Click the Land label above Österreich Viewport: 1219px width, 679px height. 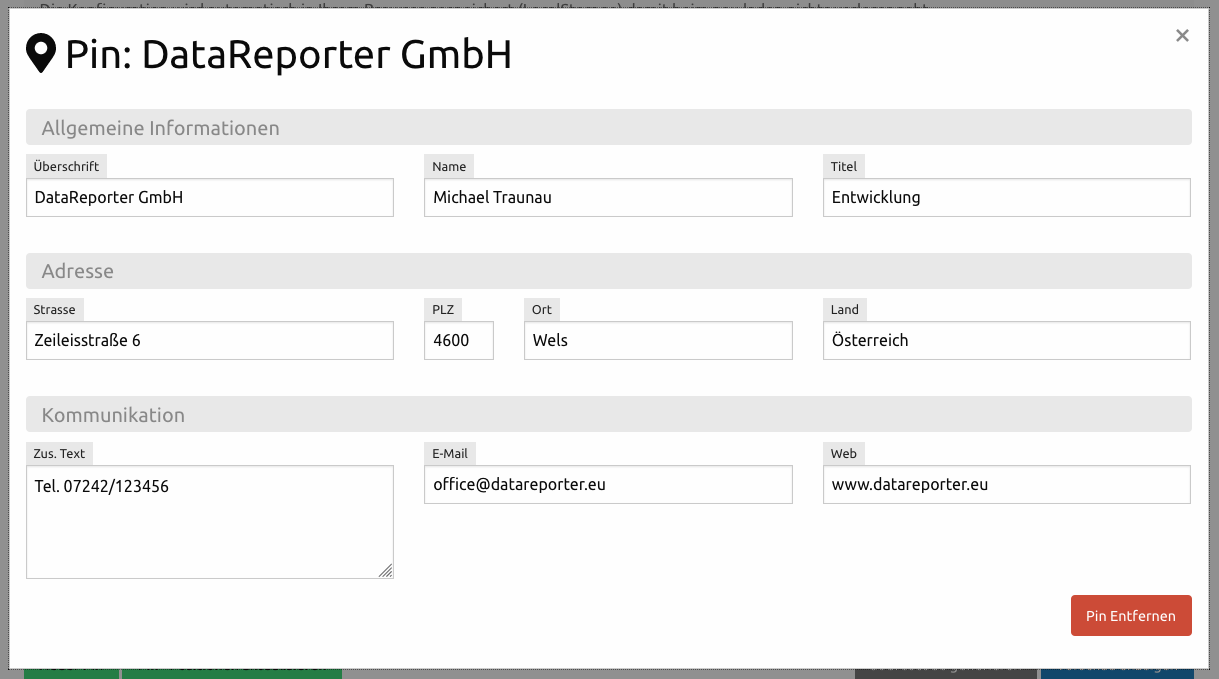pyautogui.click(x=845, y=310)
